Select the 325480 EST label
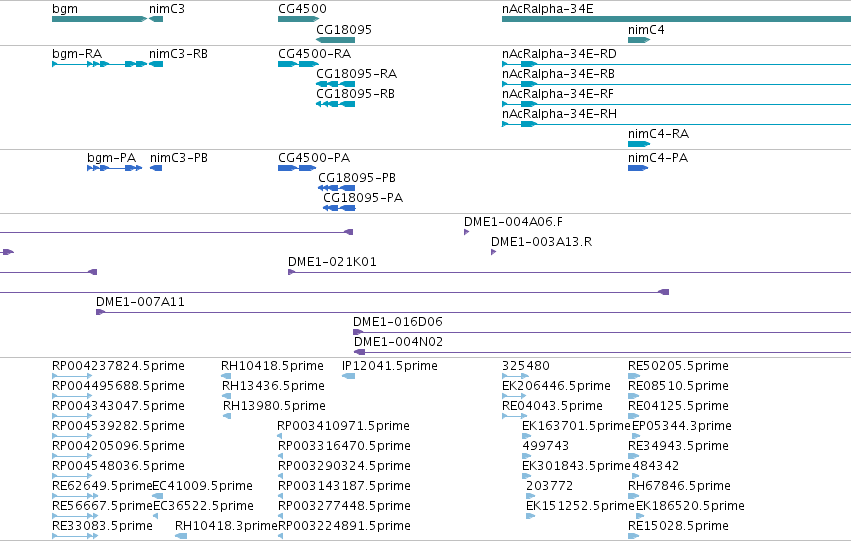 pos(525,366)
